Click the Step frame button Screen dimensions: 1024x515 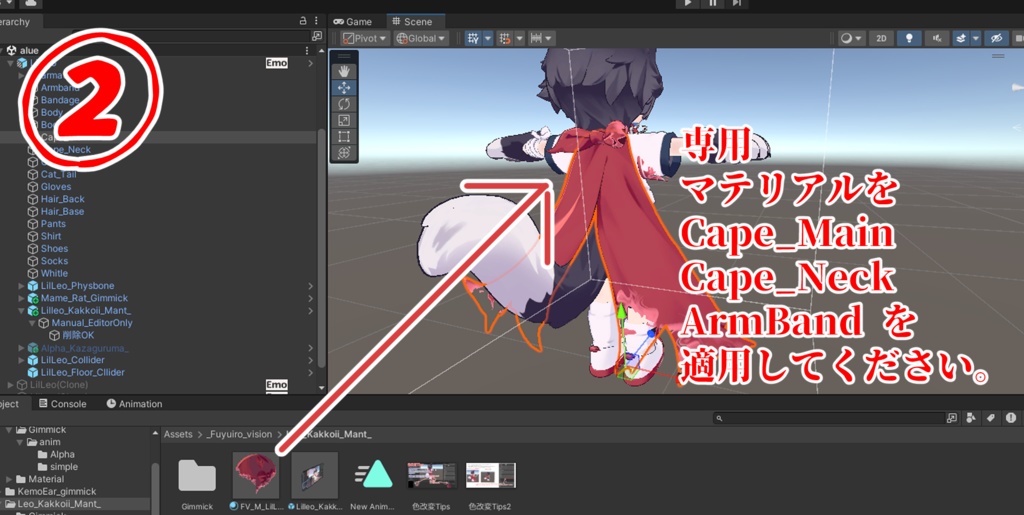click(x=737, y=3)
